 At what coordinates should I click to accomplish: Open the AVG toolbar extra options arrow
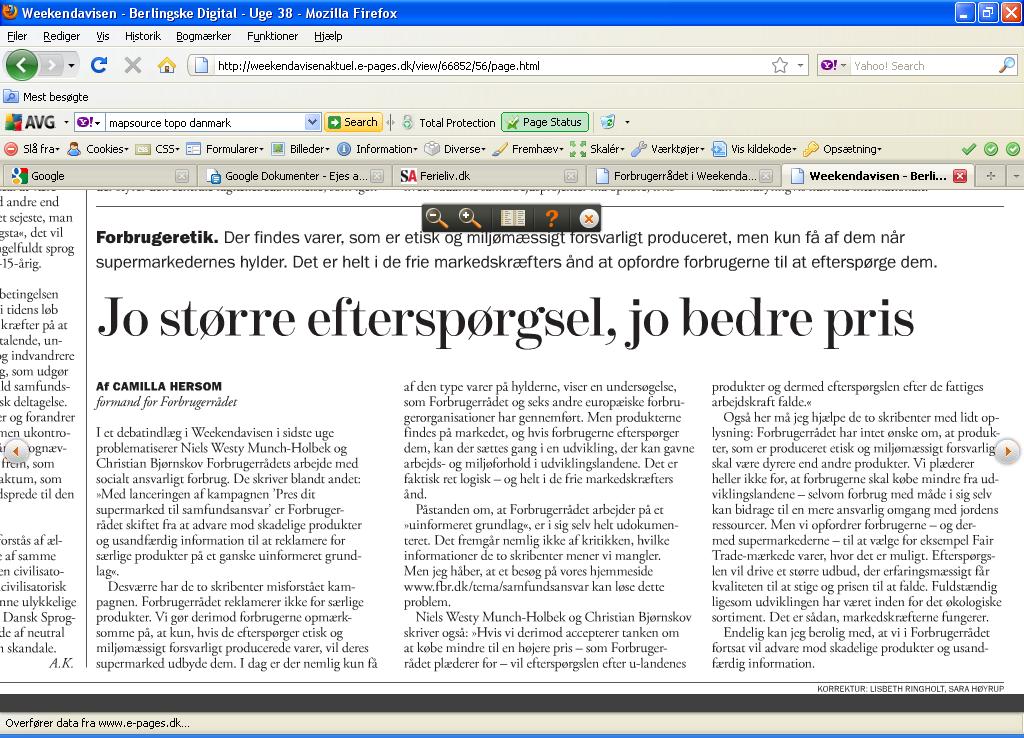point(627,122)
